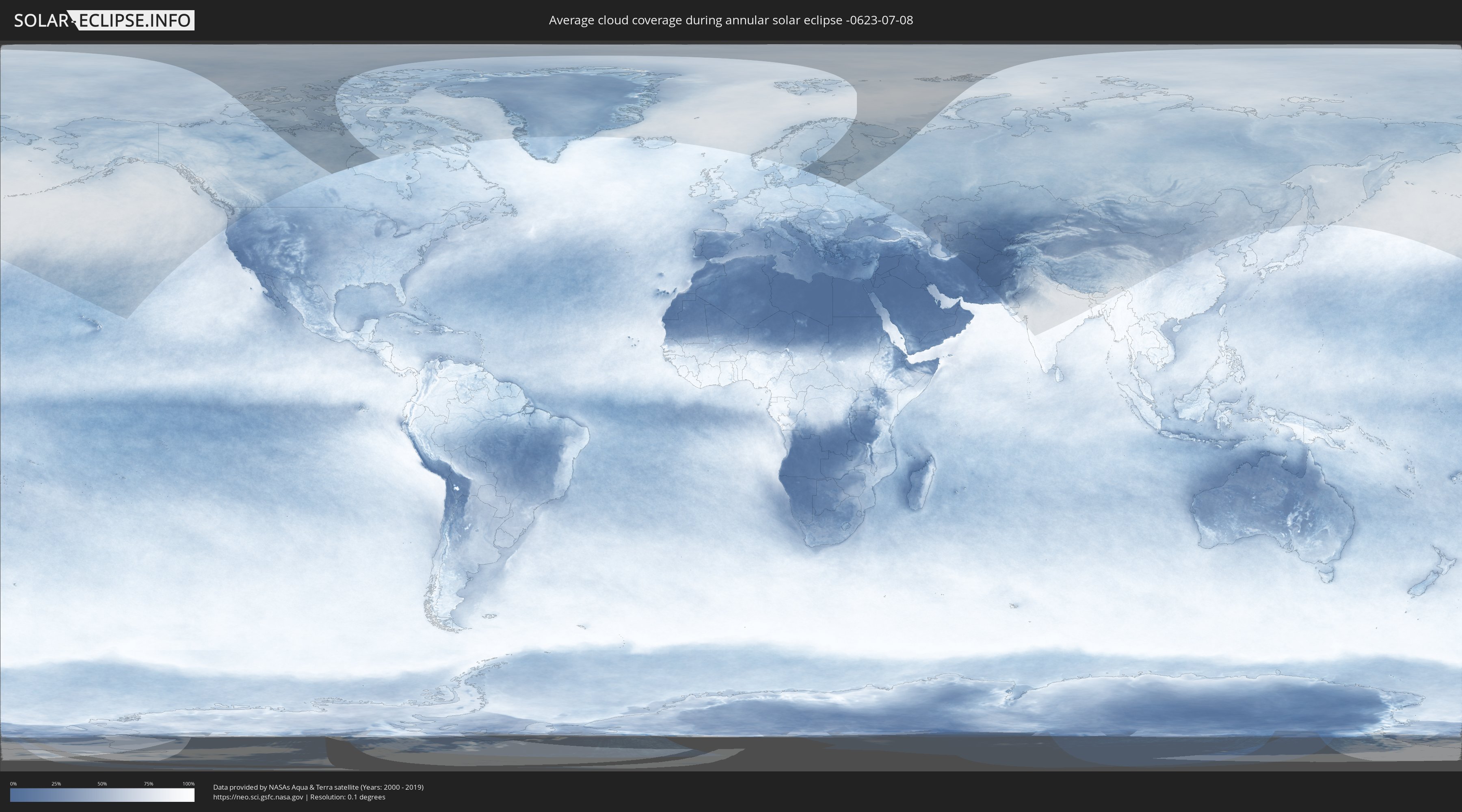Click the '100%' legend label
This screenshot has width=1462, height=812.
click(x=188, y=784)
